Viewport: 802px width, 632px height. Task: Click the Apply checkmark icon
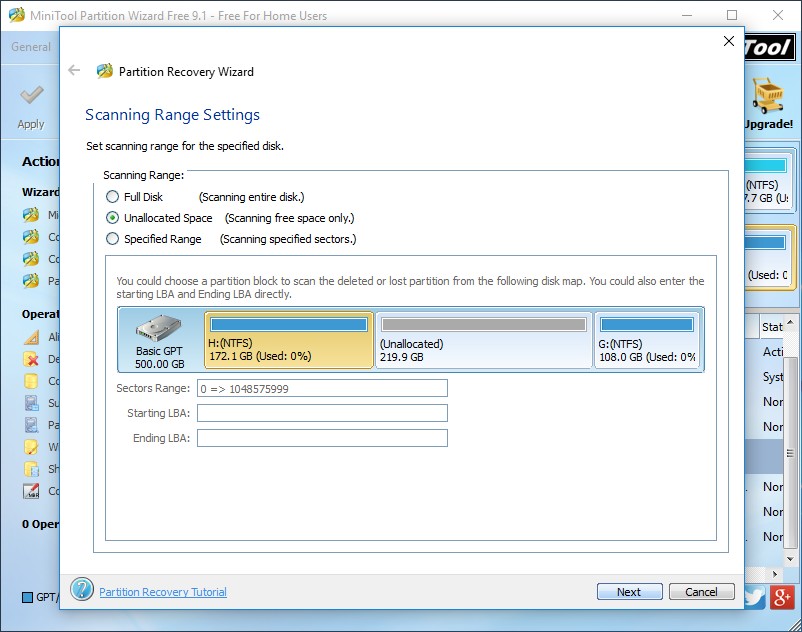tap(31, 97)
